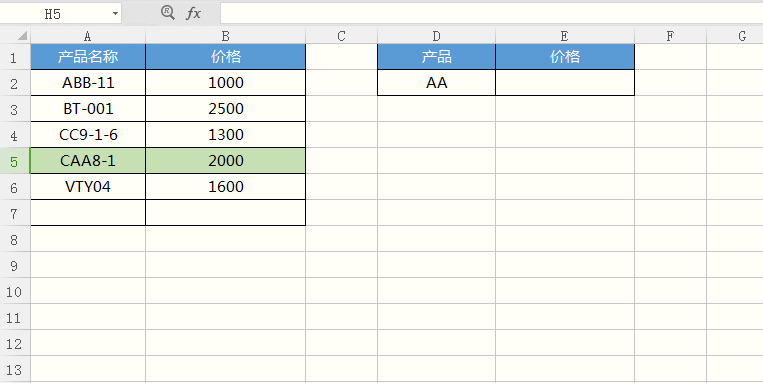Click the AA lookup cell in column D

coord(436,83)
